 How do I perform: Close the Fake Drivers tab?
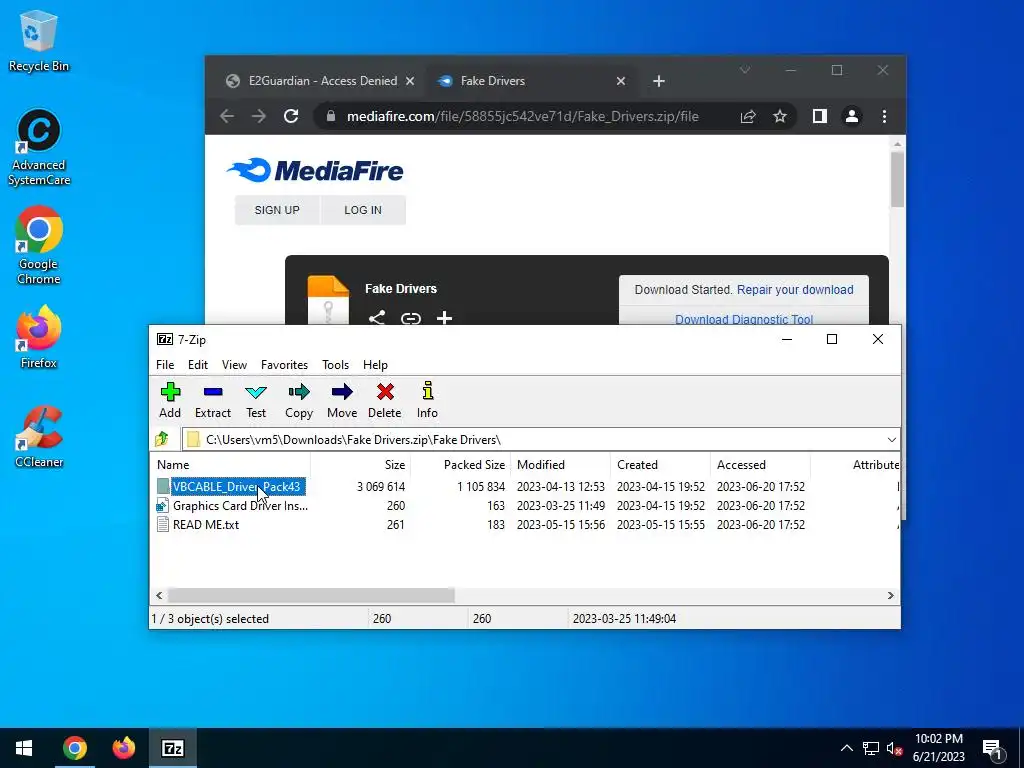point(621,81)
